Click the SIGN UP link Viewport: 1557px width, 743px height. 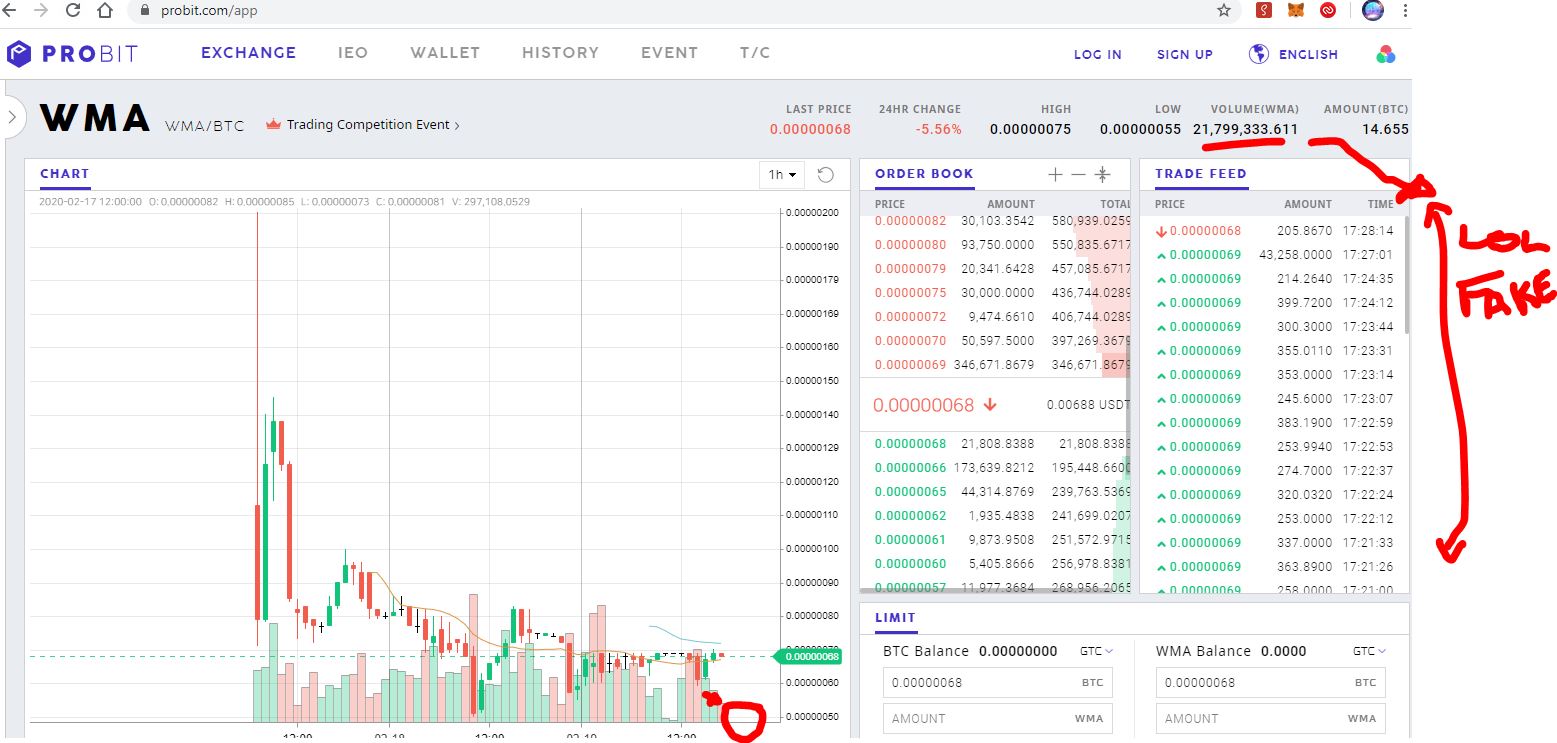coord(1185,55)
